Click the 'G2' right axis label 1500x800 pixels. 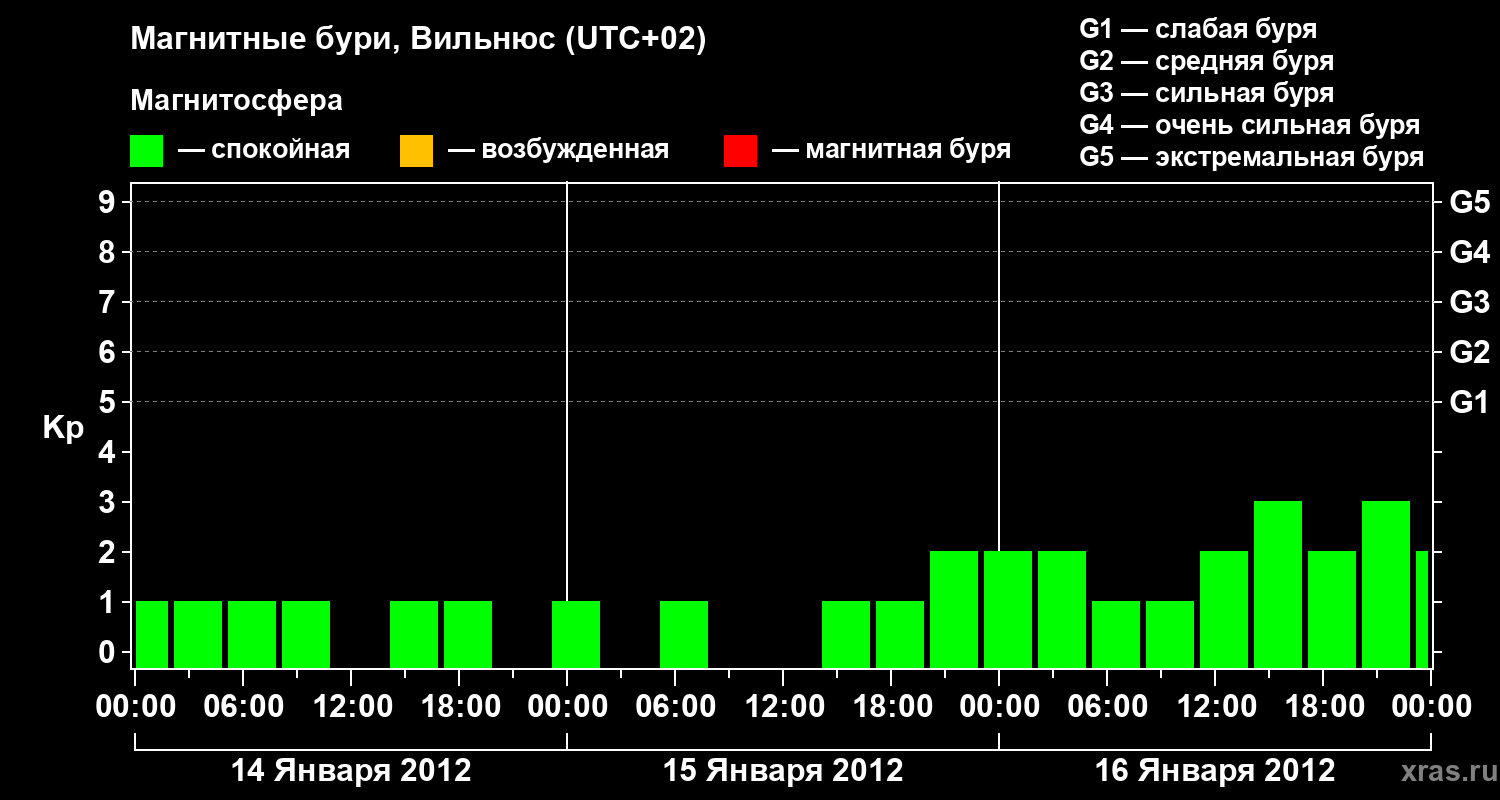(1470, 353)
